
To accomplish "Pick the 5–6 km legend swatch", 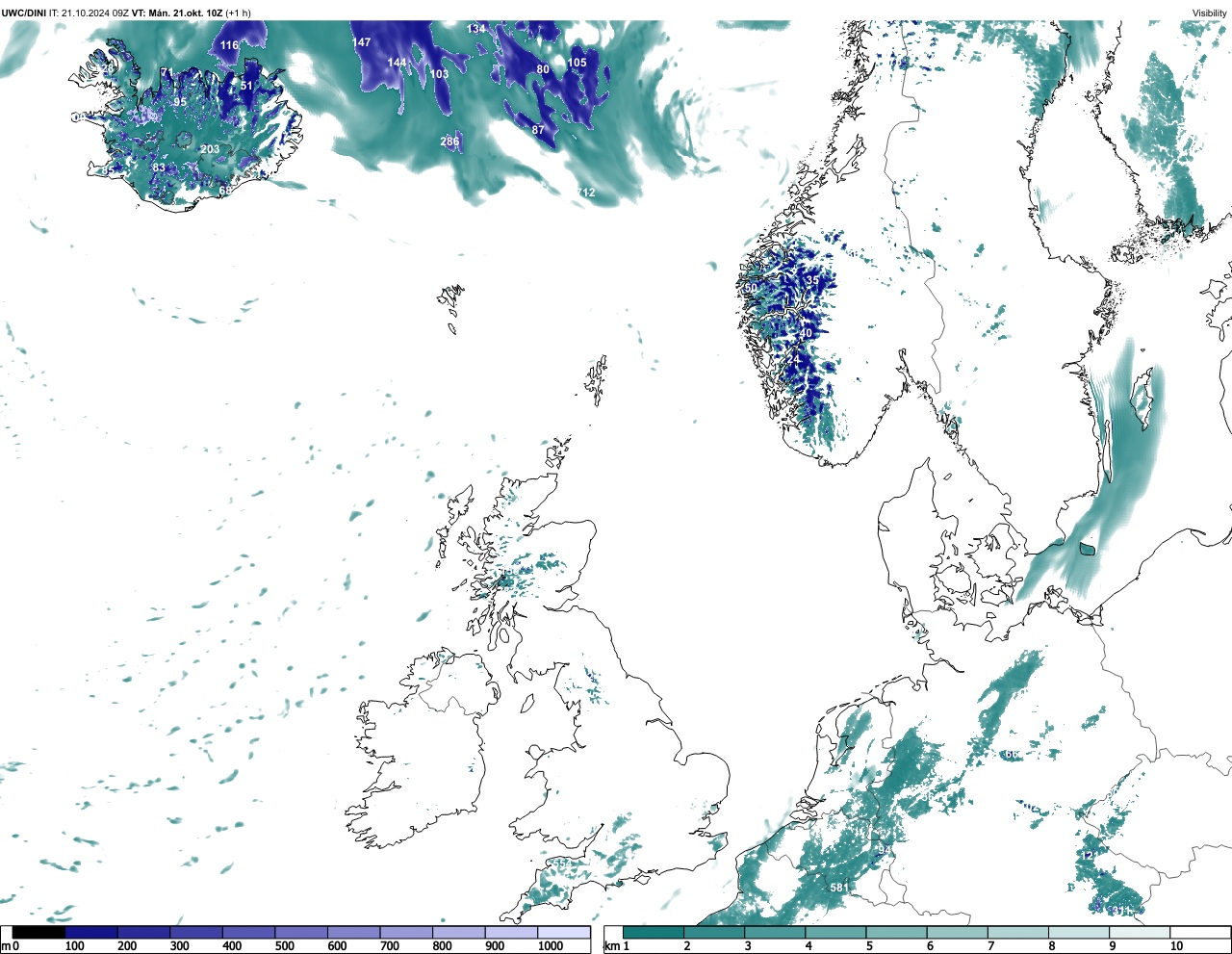I will coord(896,932).
